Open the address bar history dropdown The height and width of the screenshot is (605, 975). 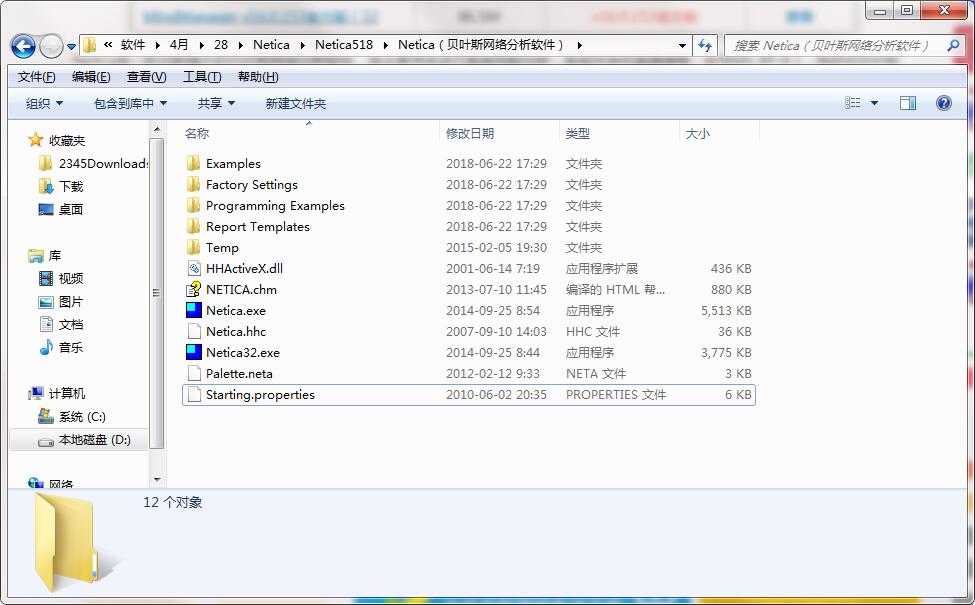[681, 45]
